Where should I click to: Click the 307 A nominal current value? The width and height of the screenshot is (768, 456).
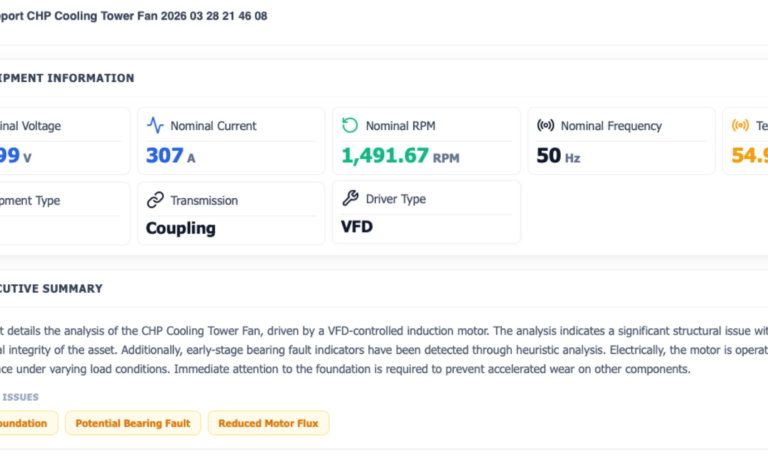170,156
